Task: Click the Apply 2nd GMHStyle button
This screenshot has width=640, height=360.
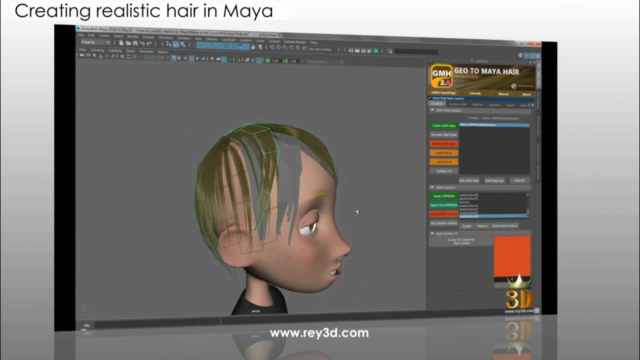Action: pyautogui.click(x=444, y=205)
